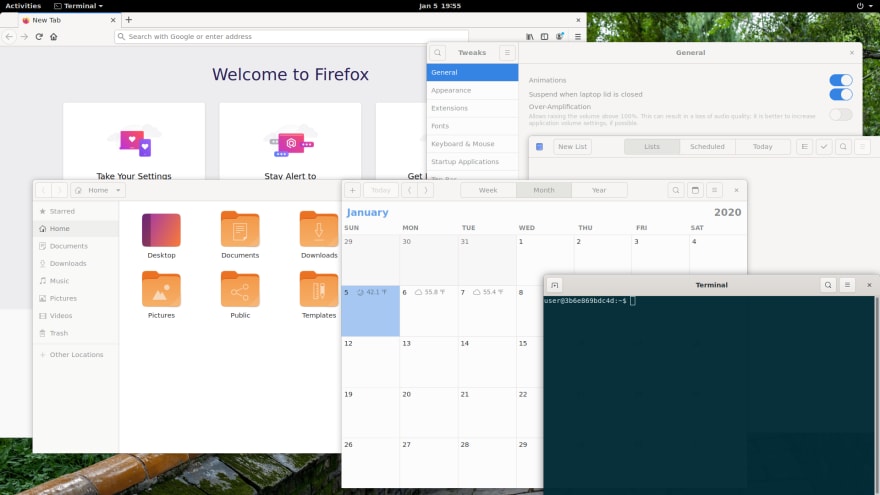Select the Lists tab in To Do
Screen dimensions: 880x495
(652, 146)
